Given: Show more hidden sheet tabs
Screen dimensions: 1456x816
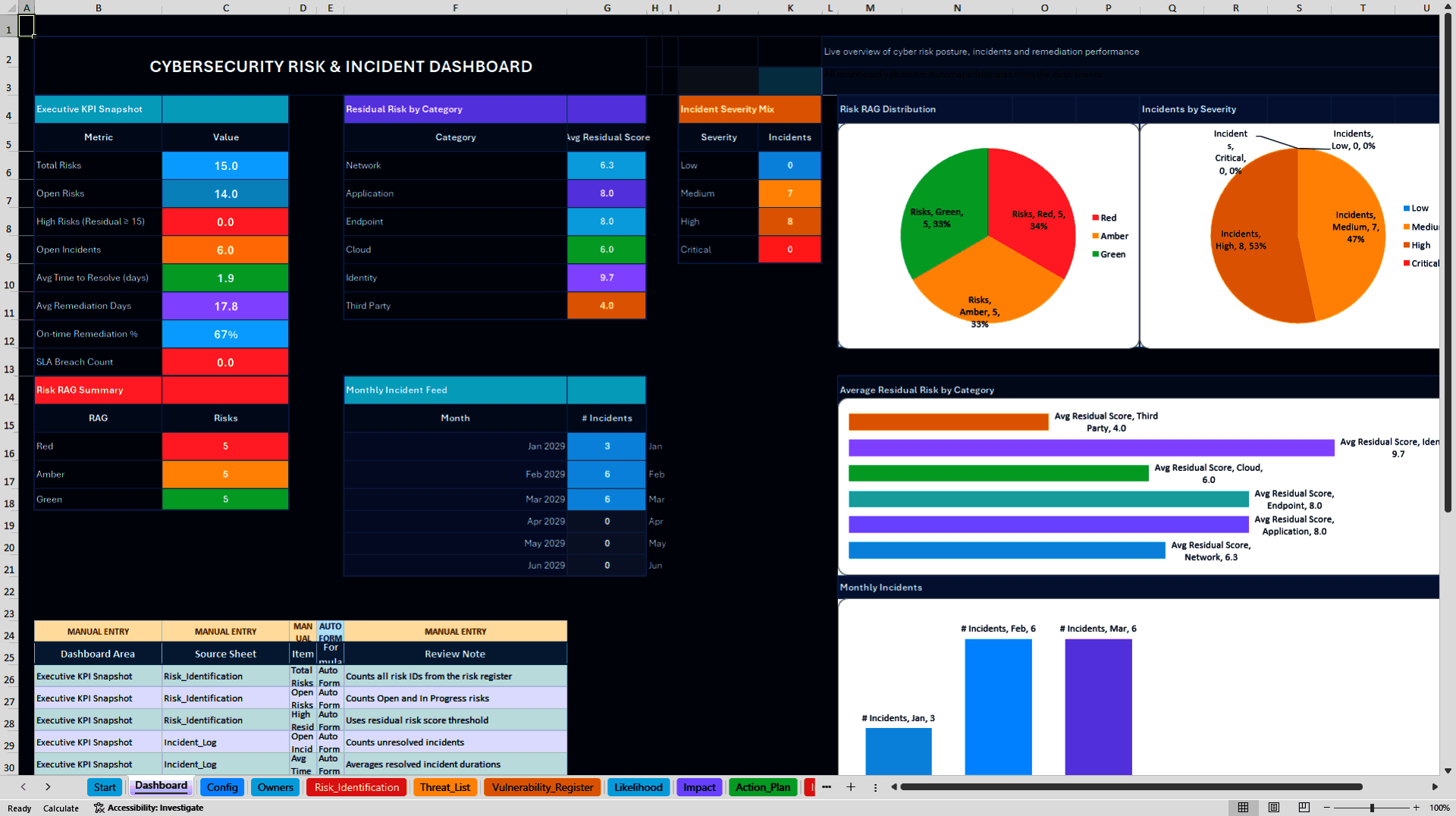Looking at the screenshot, I should (x=827, y=787).
